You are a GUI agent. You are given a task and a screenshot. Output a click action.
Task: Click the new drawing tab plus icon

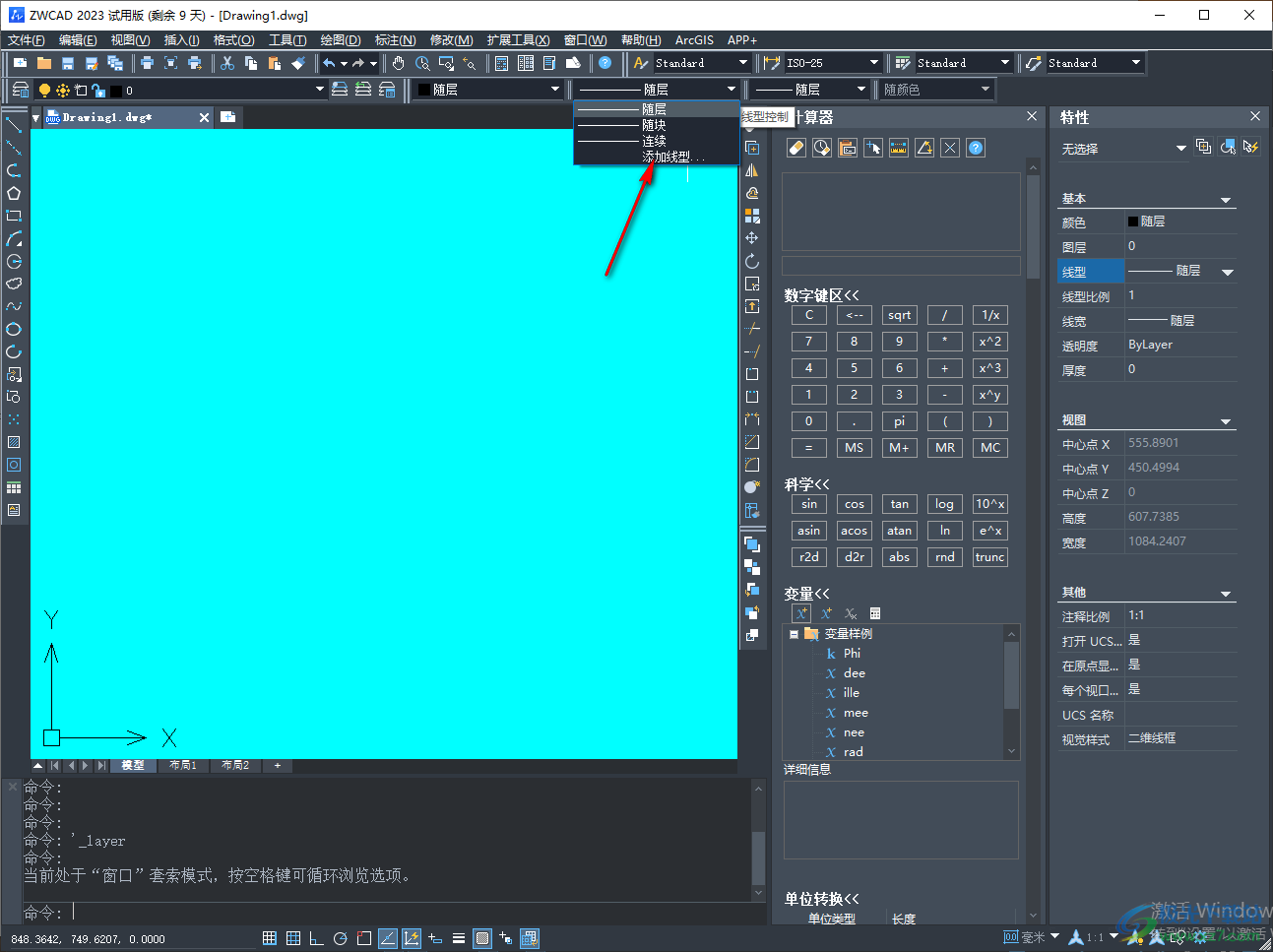tap(227, 117)
